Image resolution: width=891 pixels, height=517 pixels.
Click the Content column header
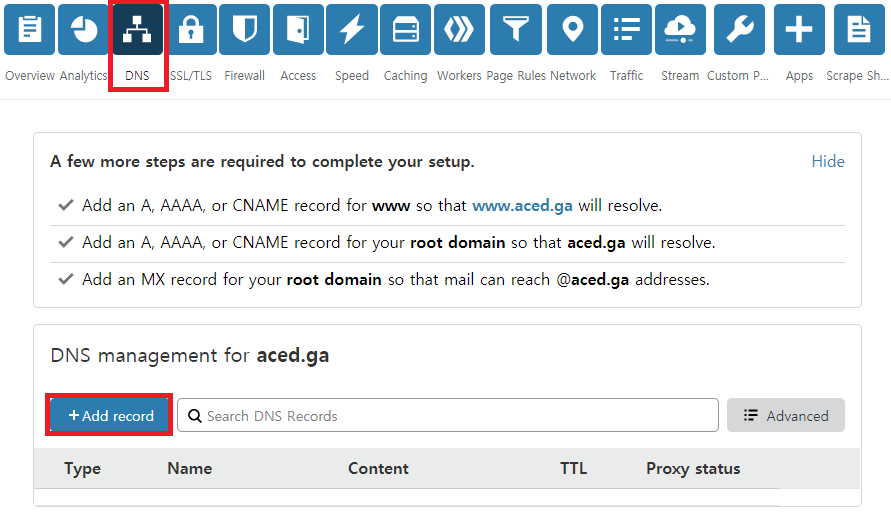(378, 469)
